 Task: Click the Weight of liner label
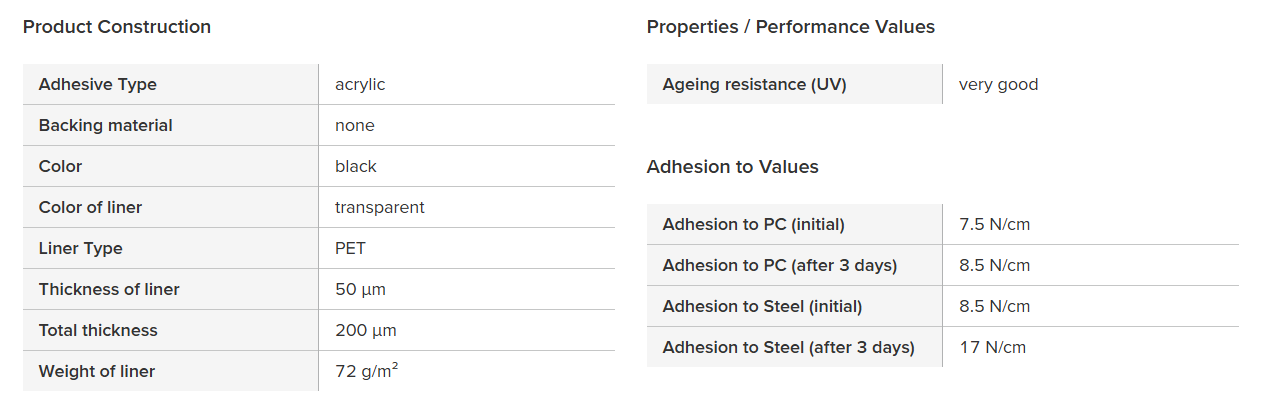click(x=96, y=371)
